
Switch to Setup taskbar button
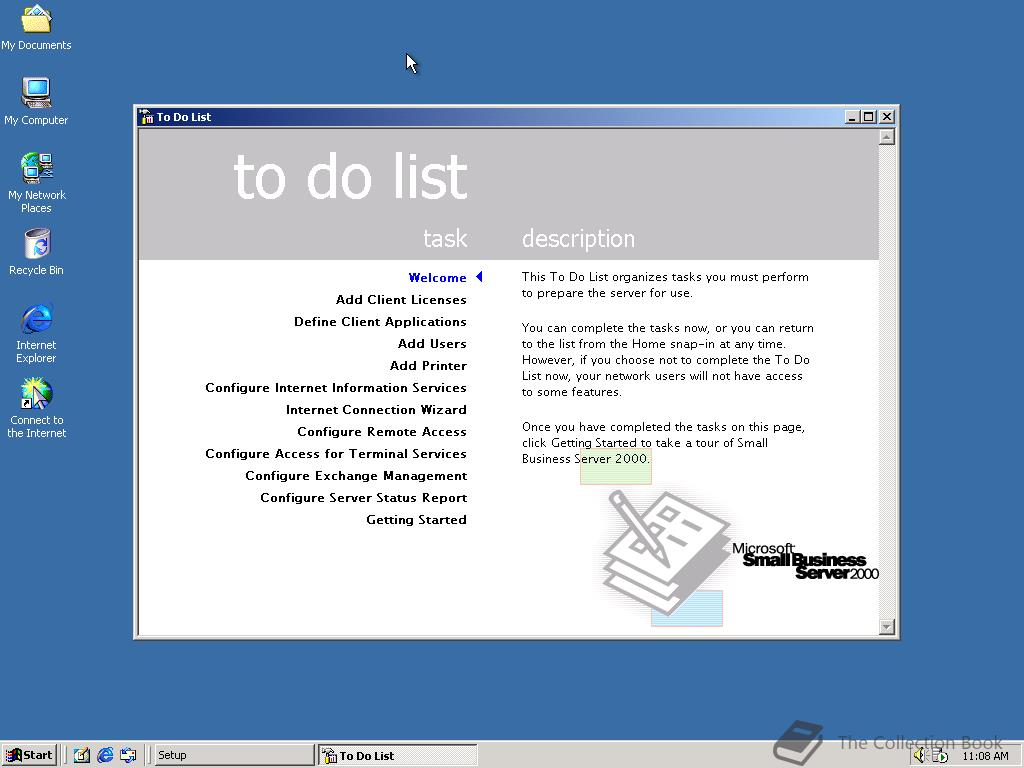[x=233, y=755]
